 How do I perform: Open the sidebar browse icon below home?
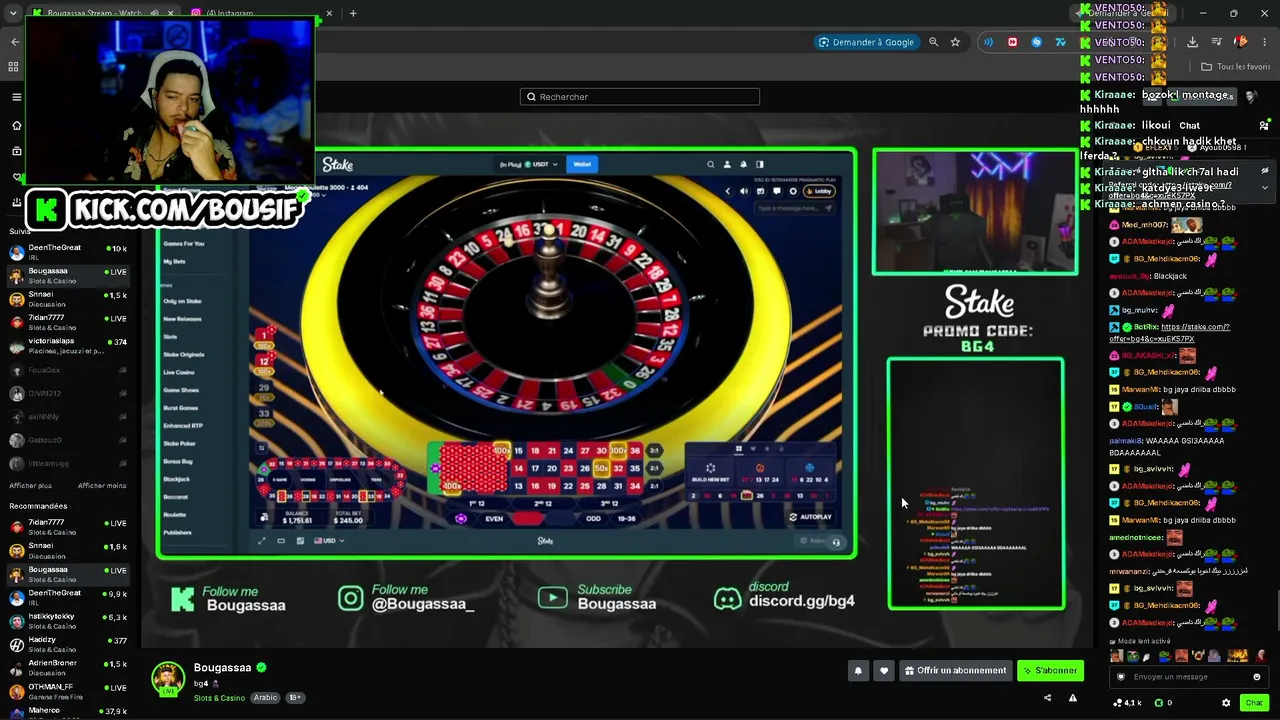16,151
